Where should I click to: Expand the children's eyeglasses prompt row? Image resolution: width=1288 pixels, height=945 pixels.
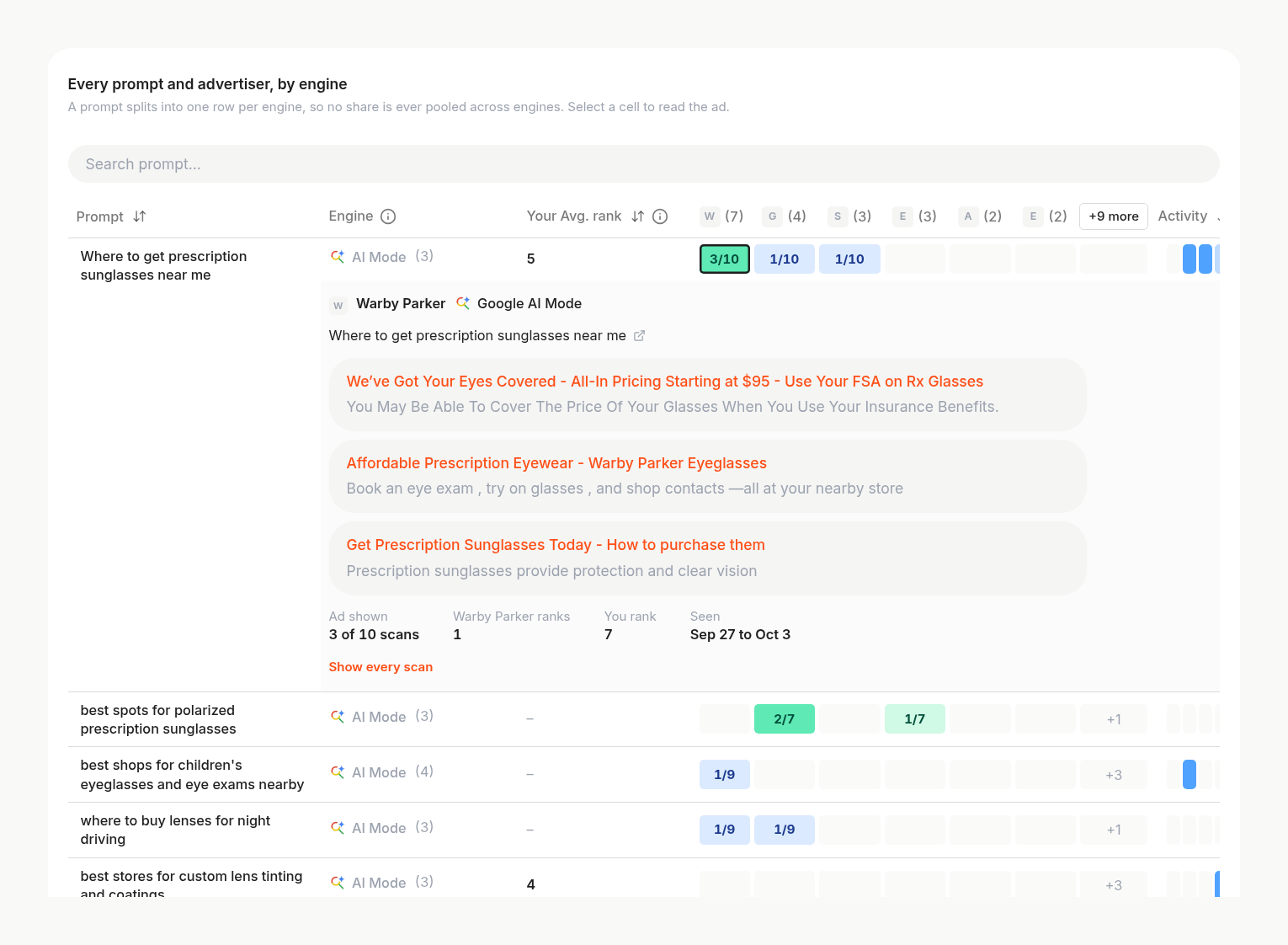click(192, 775)
